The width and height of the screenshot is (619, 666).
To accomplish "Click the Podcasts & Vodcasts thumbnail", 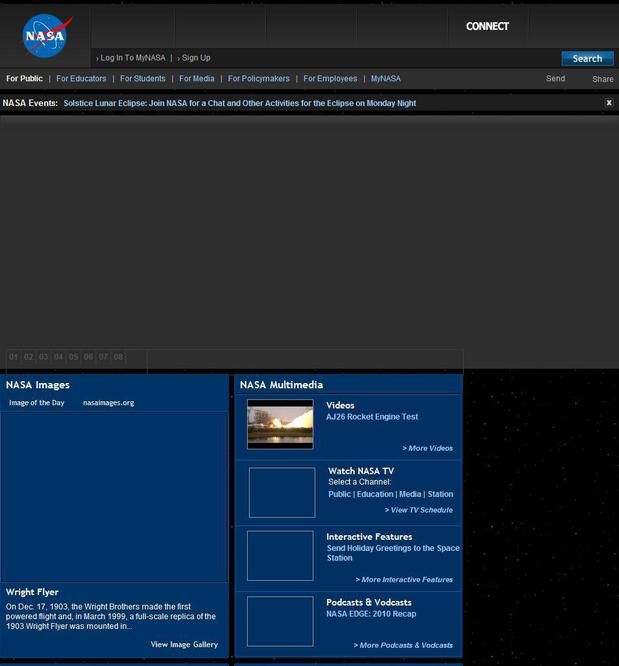I will point(280,621).
